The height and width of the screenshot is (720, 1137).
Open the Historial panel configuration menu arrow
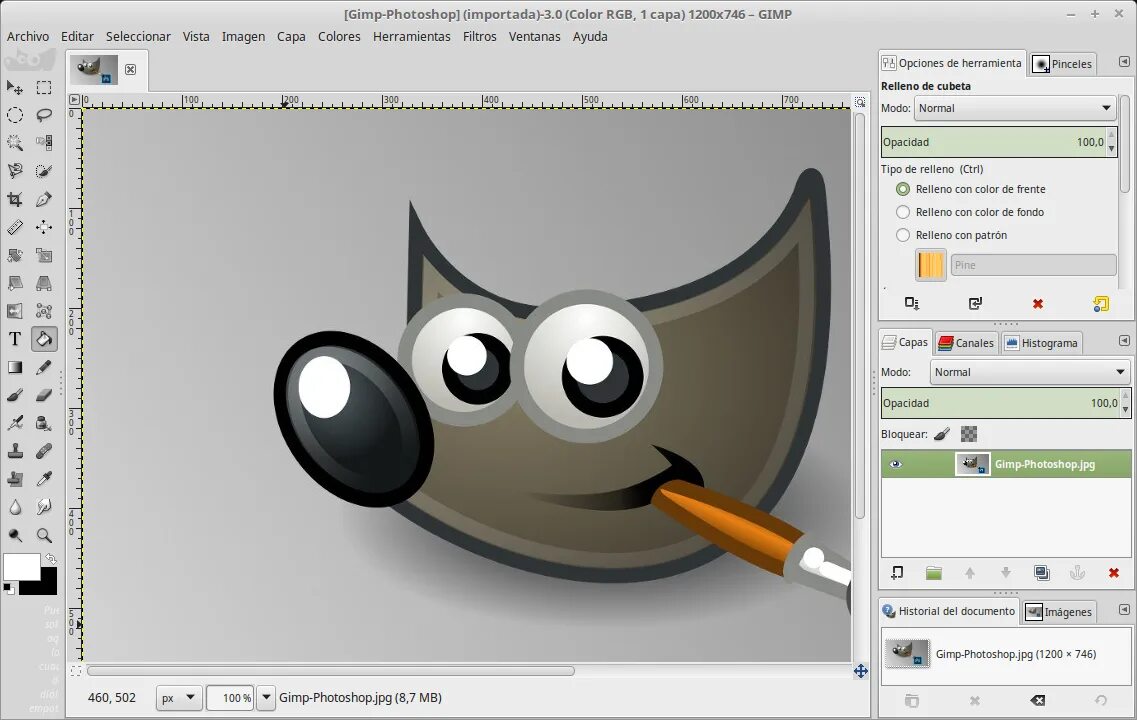[1124, 610]
